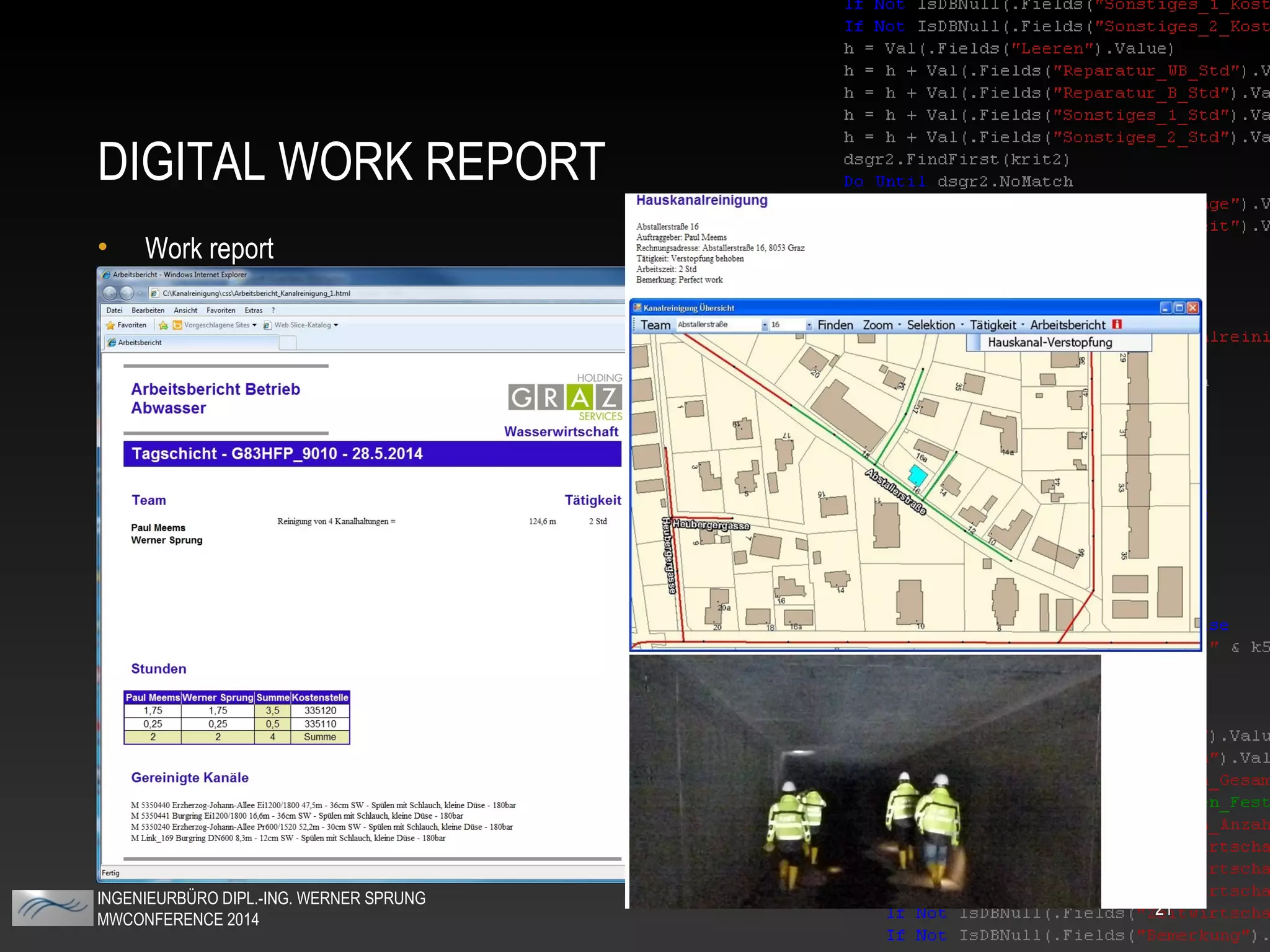Close the Kanalreinigung Übersicht window

(1192, 307)
